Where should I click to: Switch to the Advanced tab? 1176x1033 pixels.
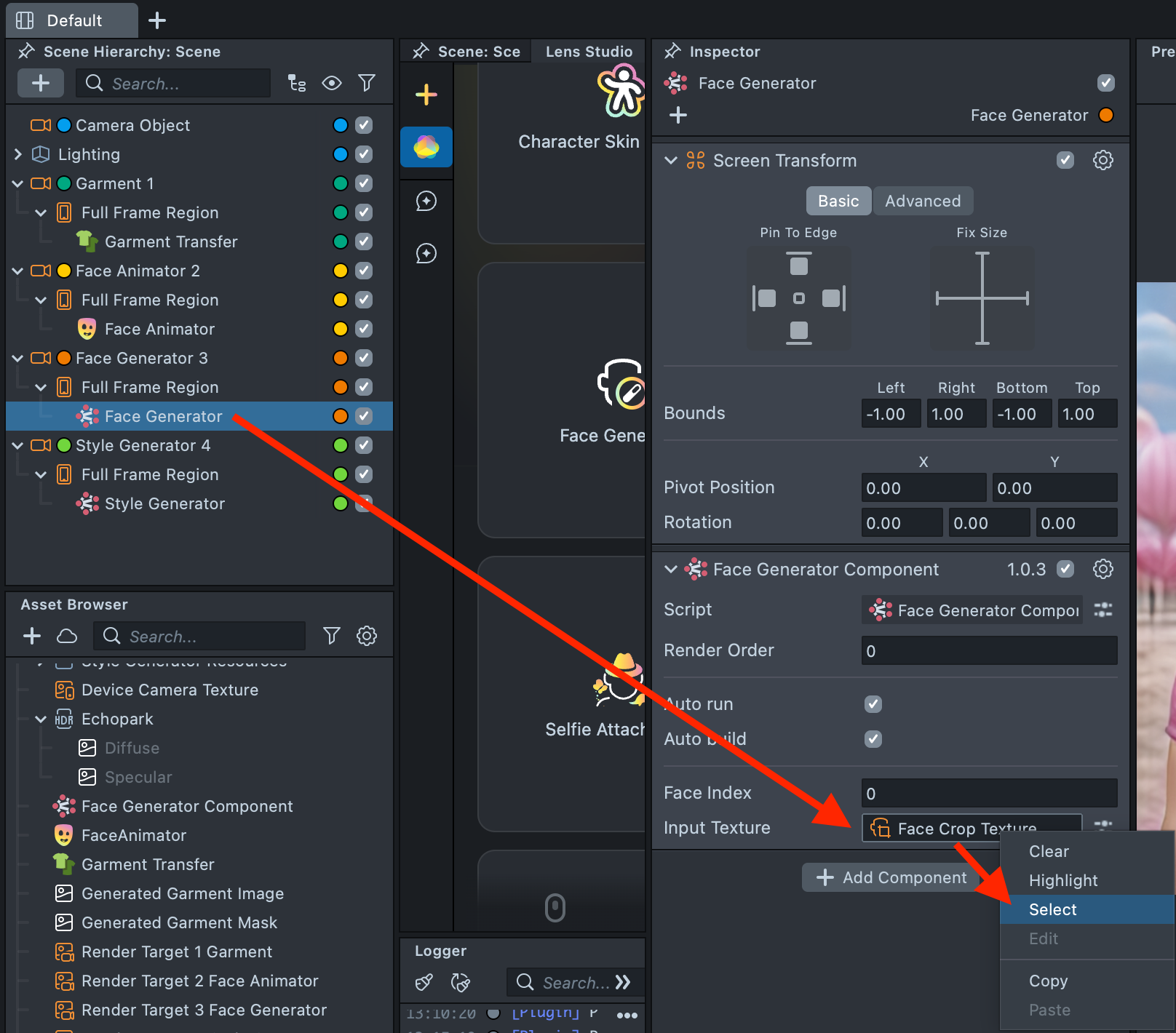pos(922,201)
